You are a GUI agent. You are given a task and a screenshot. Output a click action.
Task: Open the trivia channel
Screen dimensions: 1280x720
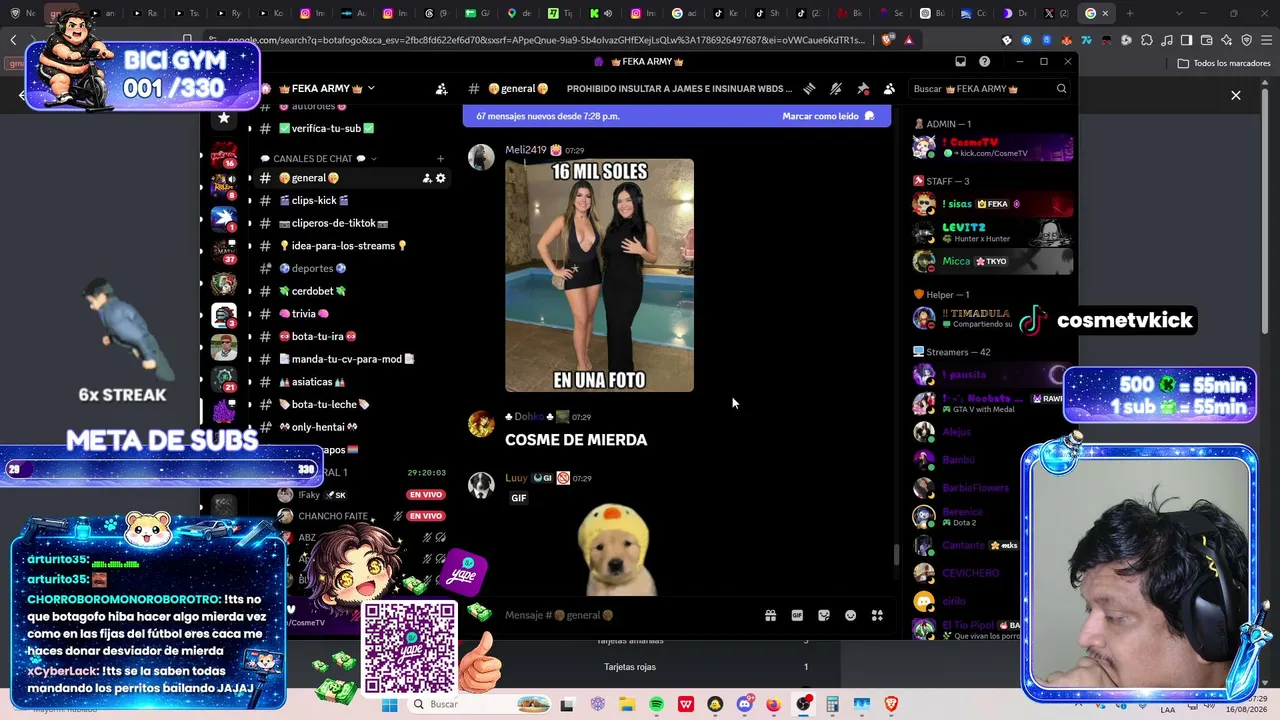click(353, 314)
